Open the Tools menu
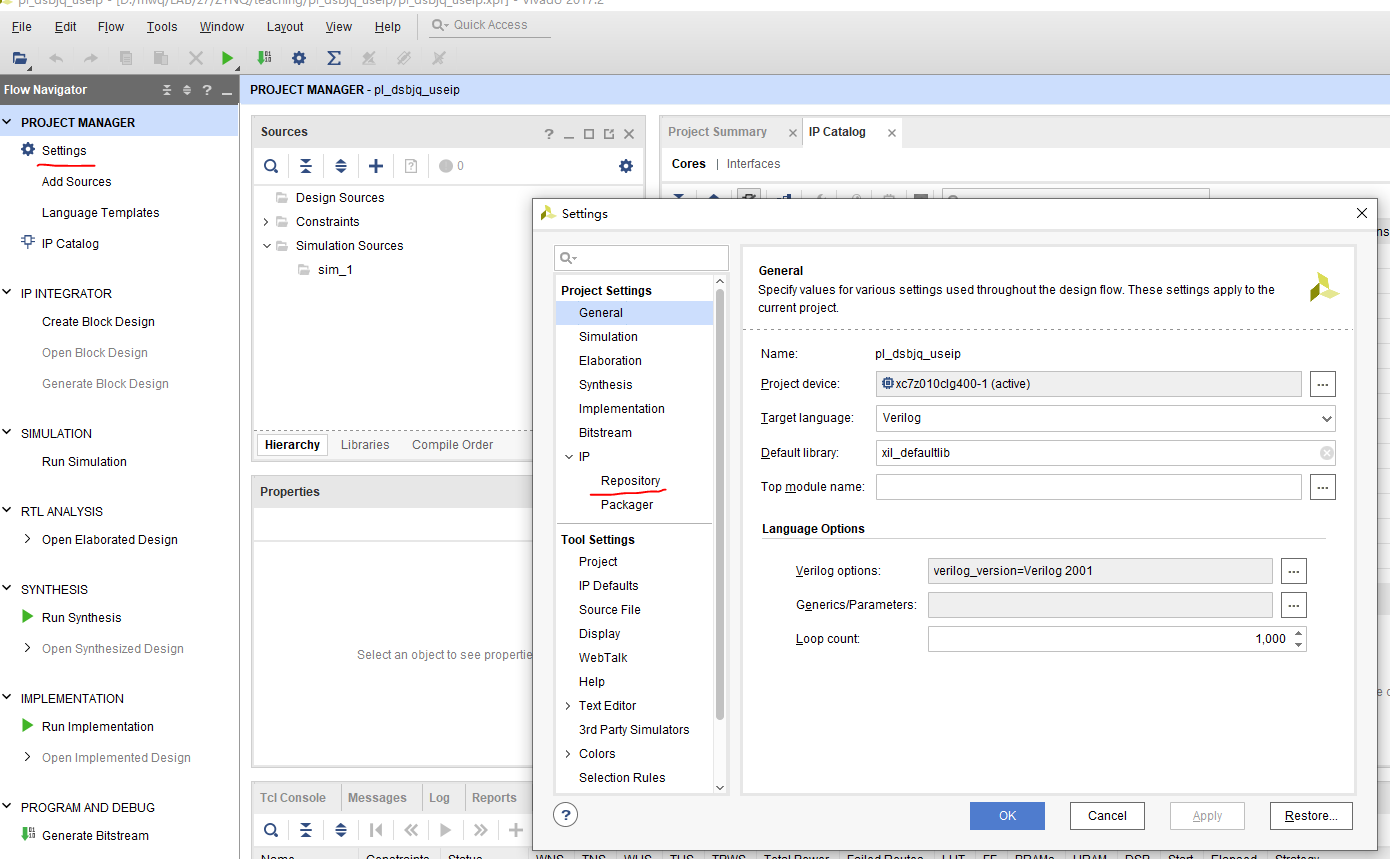The width and height of the screenshot is (1390, 859). tap(162, 27)
